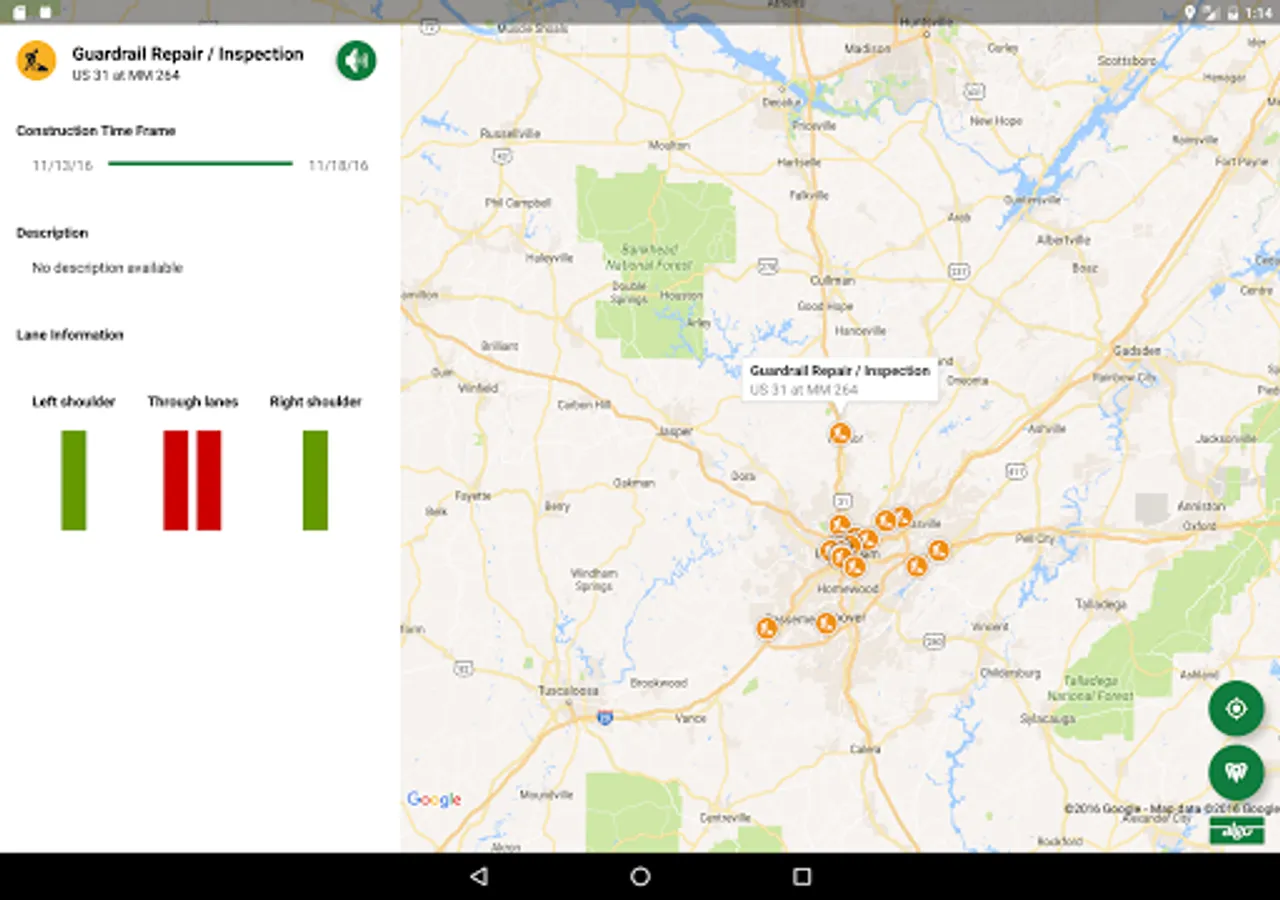Select the easternmost construction marker on map
Image resolution: width=1280 pixels, height=900 pixels.
coord(938,550)
